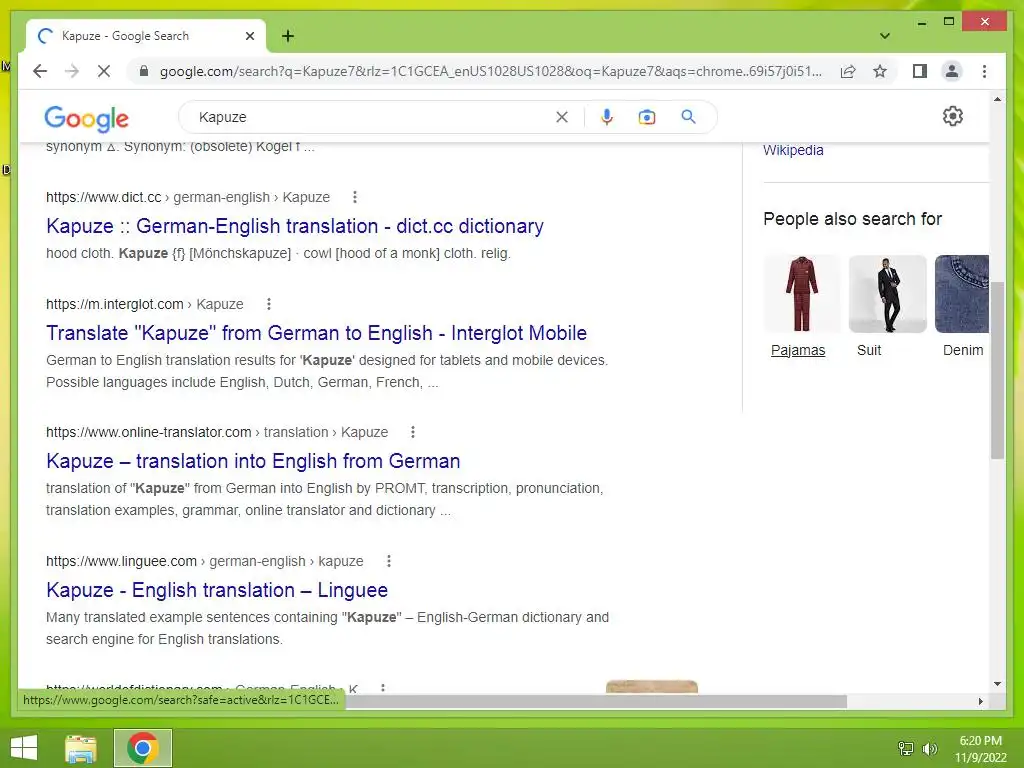Screen dimensions: 1024x768
Task: Click the https://www.online-translator.com breadcrumb URL
Action: pos(148,432)
